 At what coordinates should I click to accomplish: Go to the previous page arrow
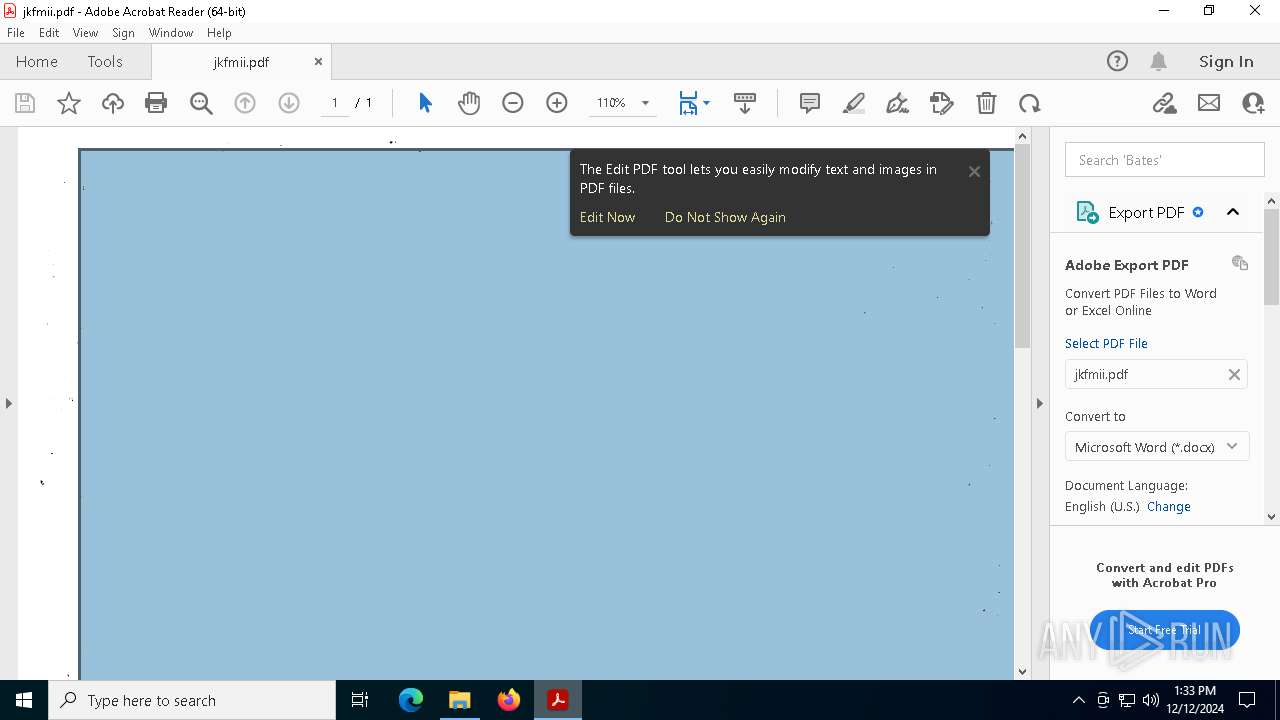[x=245, y=103]
